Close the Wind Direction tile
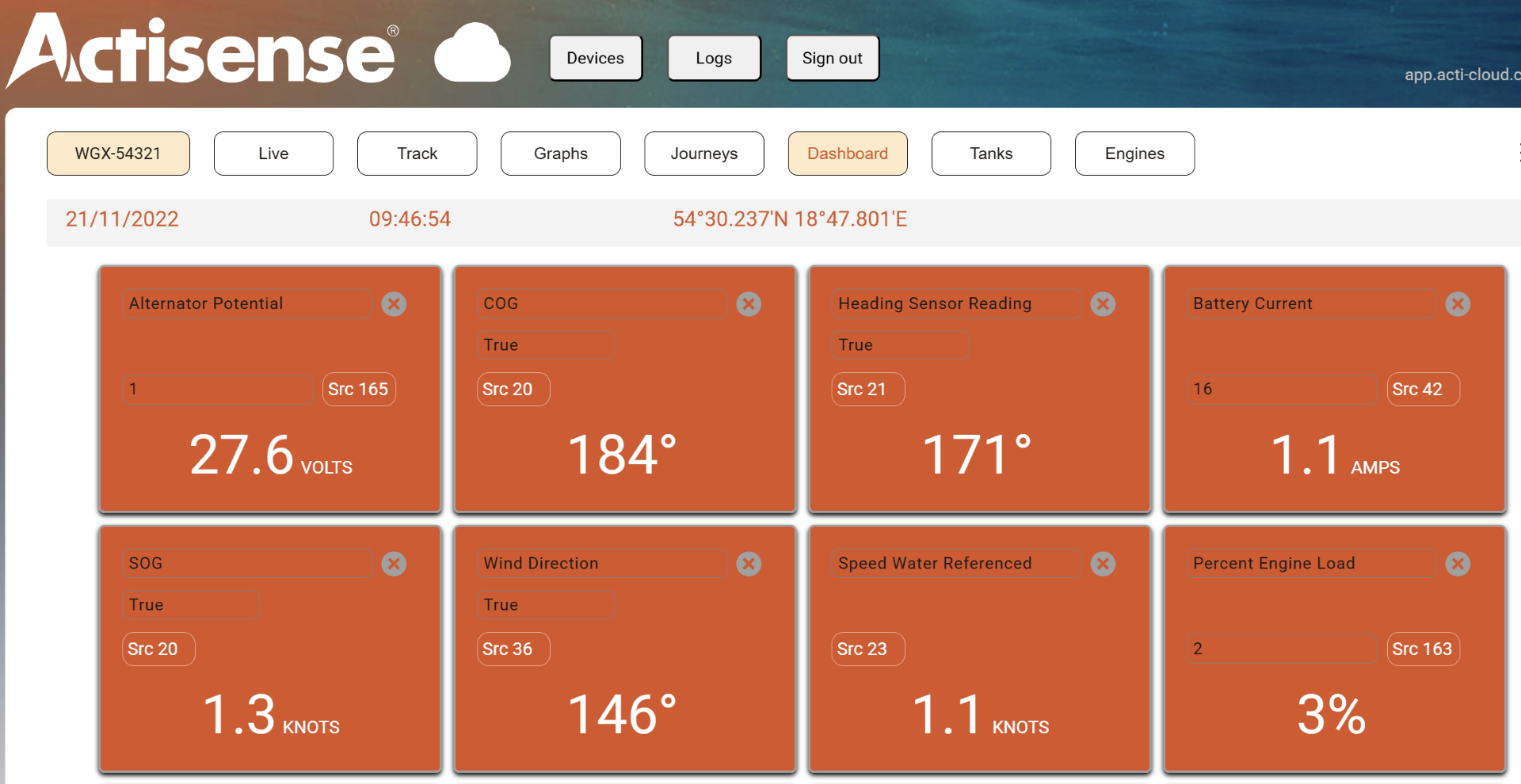Viewport: 1521px width, 784px height. coord(749,564)
